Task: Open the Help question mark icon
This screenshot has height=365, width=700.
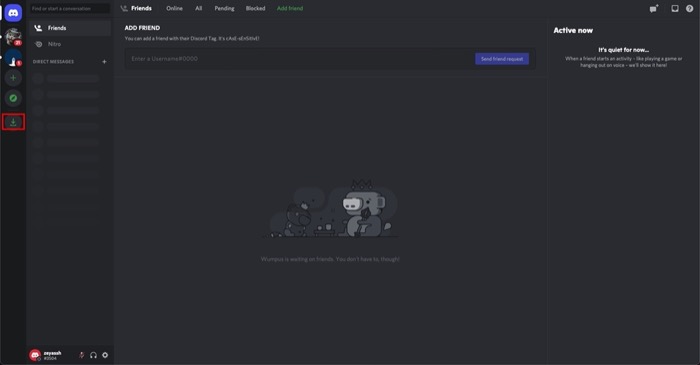Action: click(690, 8)
